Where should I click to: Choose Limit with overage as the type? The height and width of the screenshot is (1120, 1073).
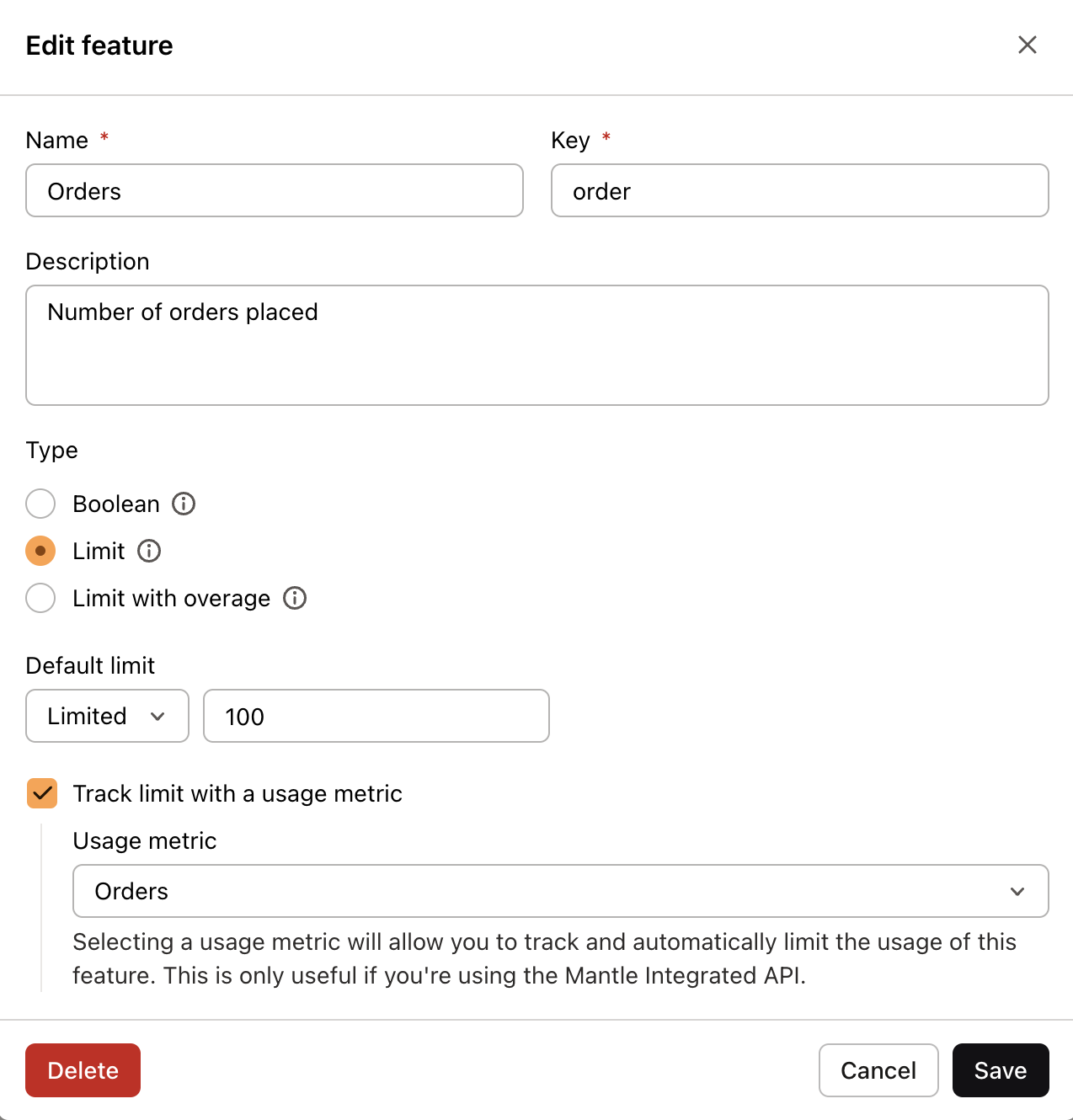click(x=40, y=598)
